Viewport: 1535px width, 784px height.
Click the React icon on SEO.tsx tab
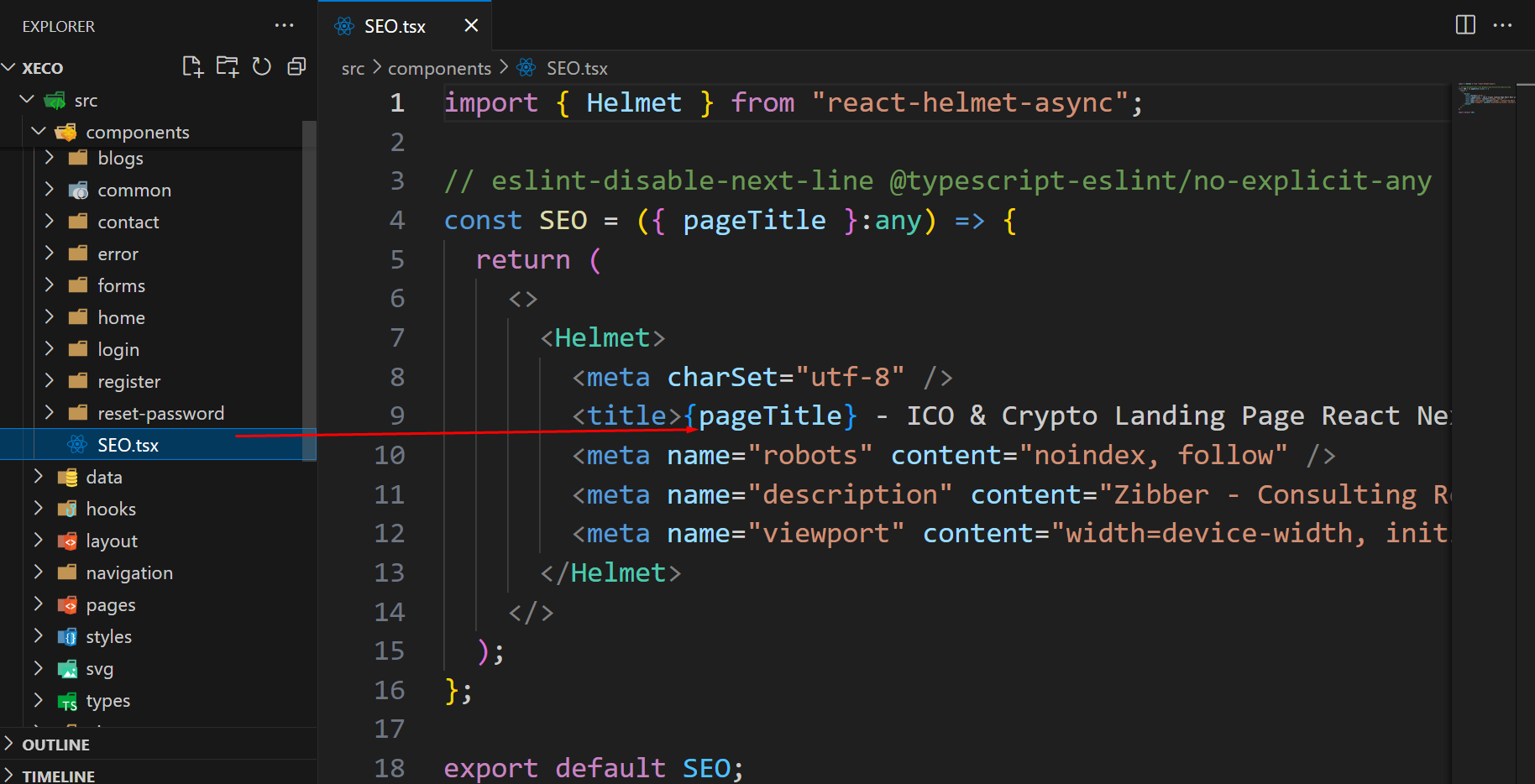click(344, 26)
